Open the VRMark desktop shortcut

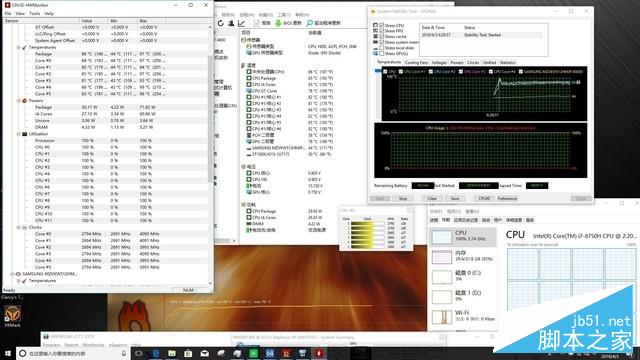point(12,316)
